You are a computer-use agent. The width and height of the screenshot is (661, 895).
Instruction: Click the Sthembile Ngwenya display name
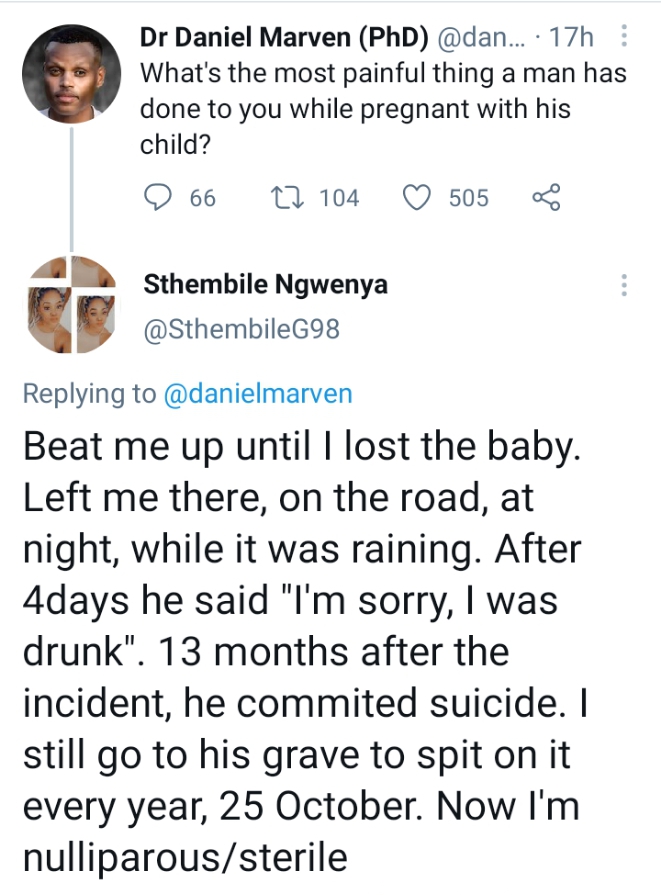click(266, 285)
